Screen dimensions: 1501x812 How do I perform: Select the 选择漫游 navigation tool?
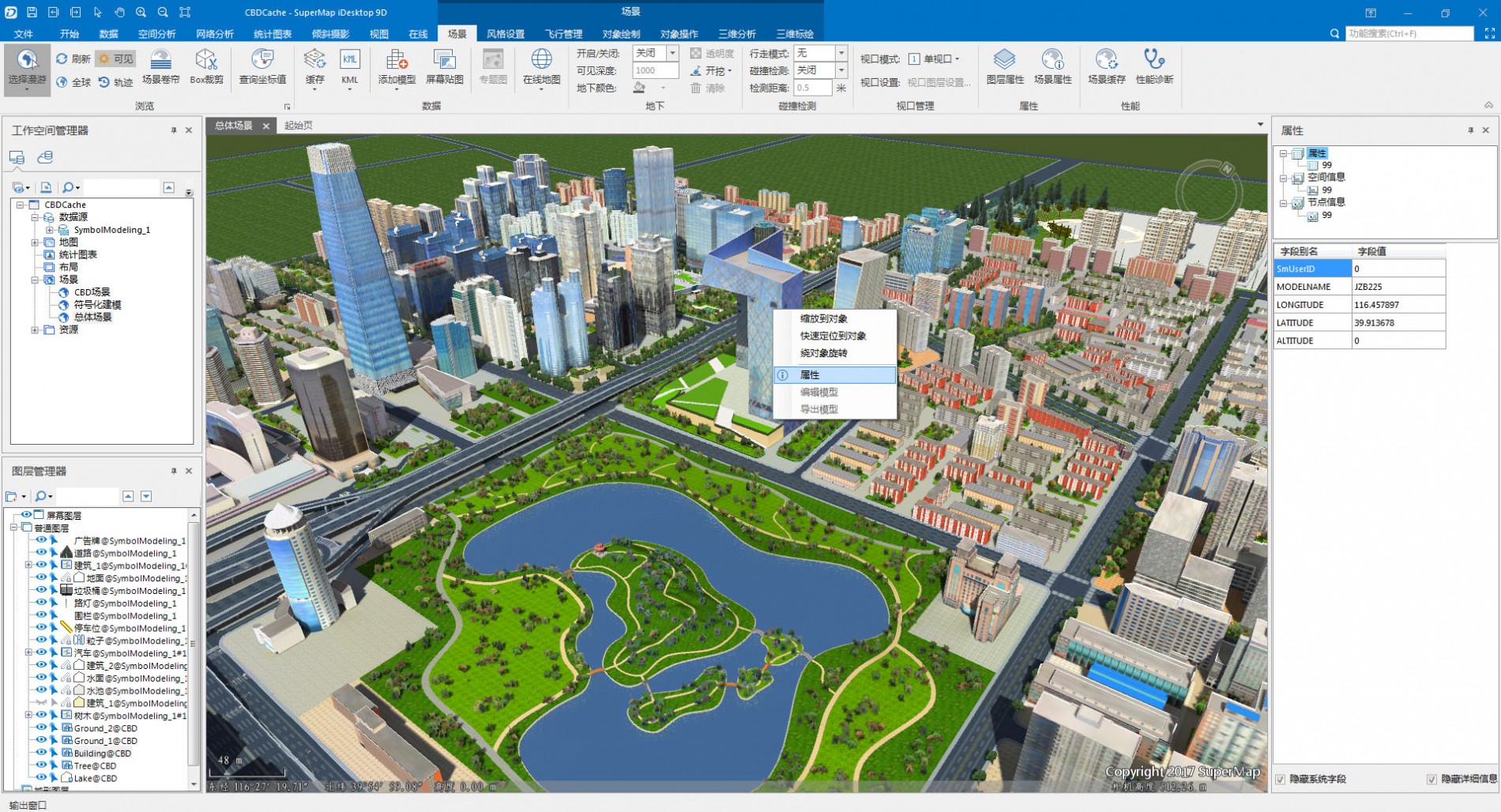27,69
